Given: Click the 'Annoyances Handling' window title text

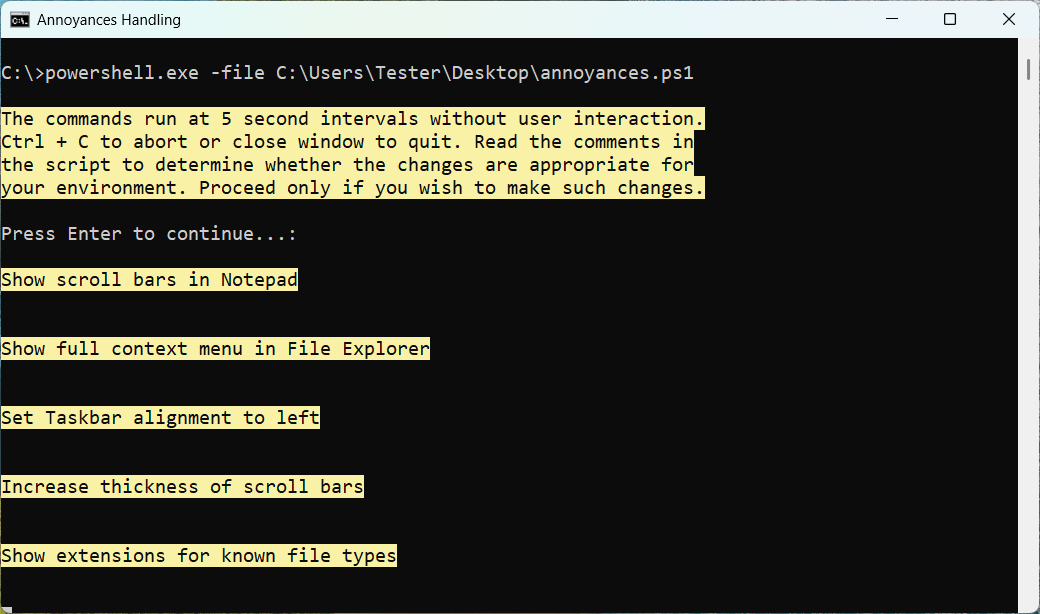Looking at the screenshot, I should (109, 19).
